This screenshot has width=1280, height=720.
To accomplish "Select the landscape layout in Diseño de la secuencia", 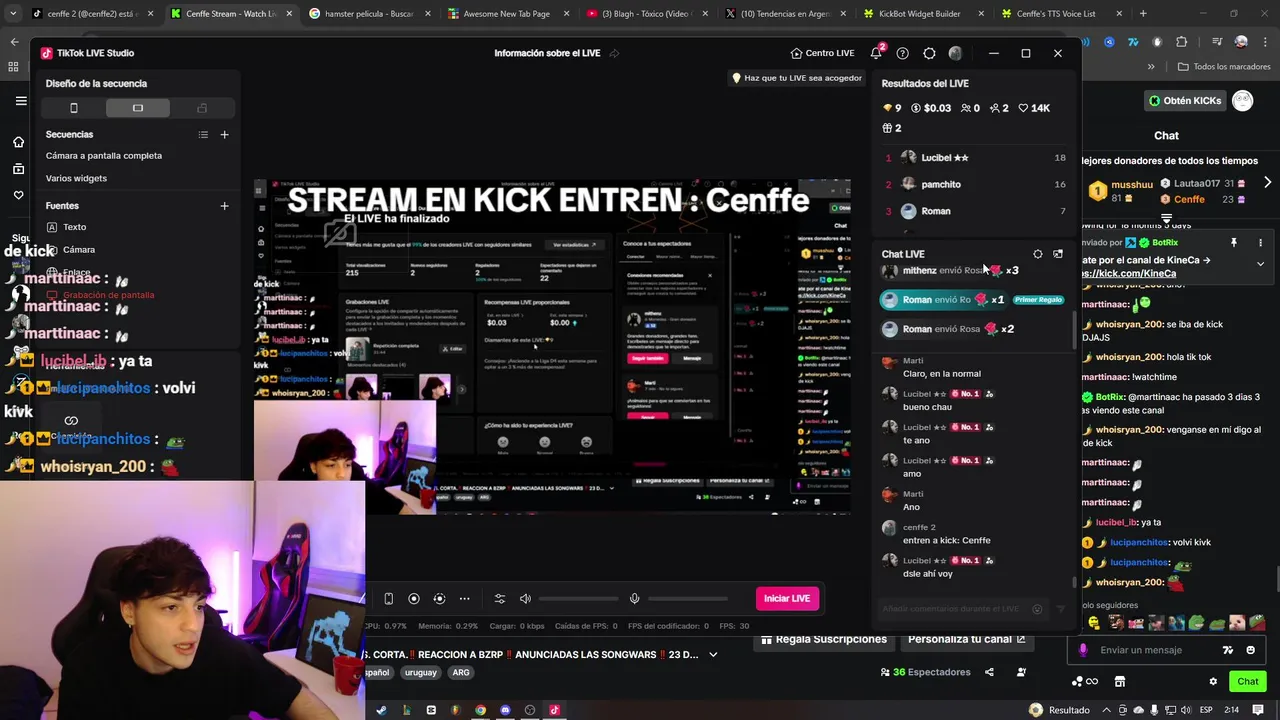I will tap(138, 108).
